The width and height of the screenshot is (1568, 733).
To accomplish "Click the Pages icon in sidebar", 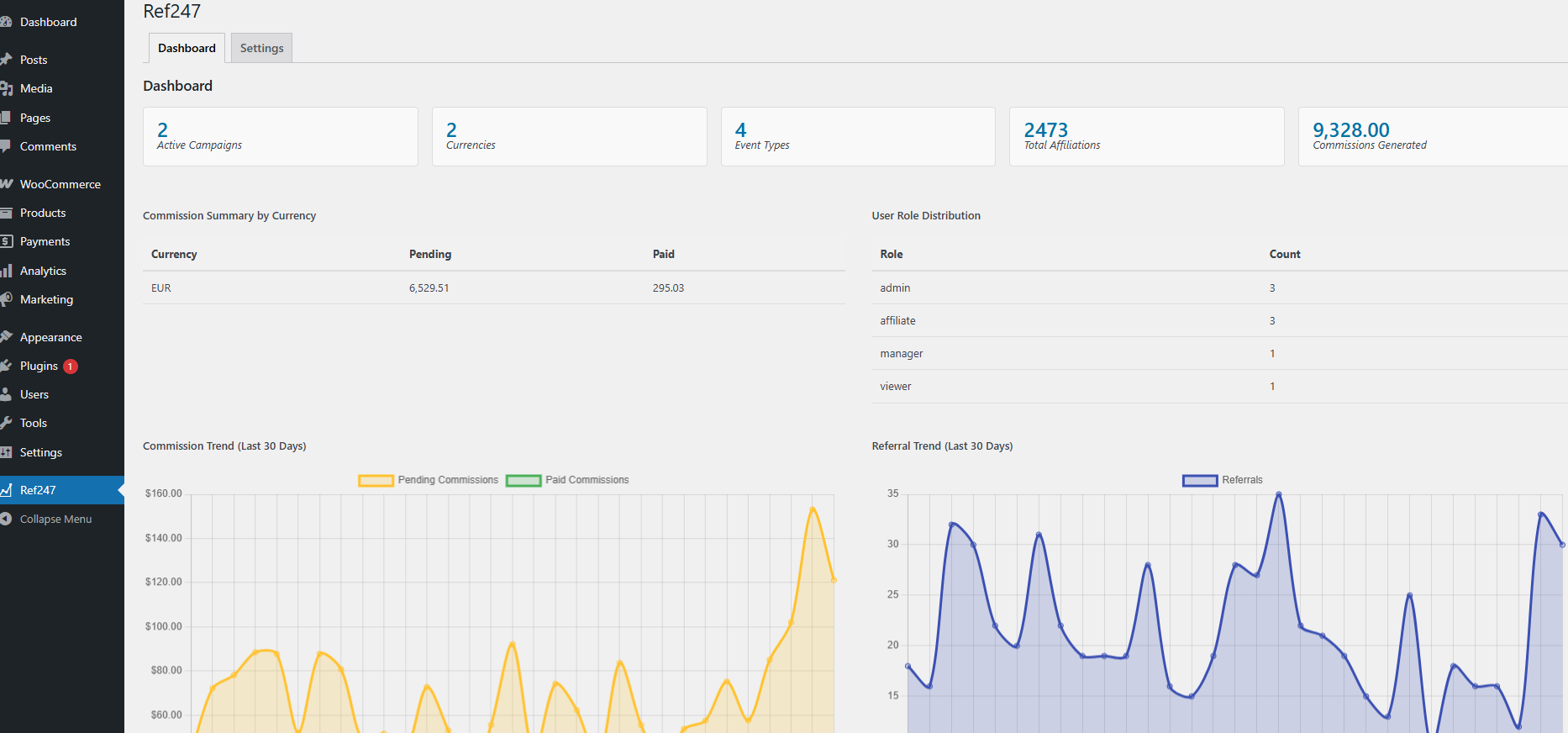I will click(x=5, y=118).
